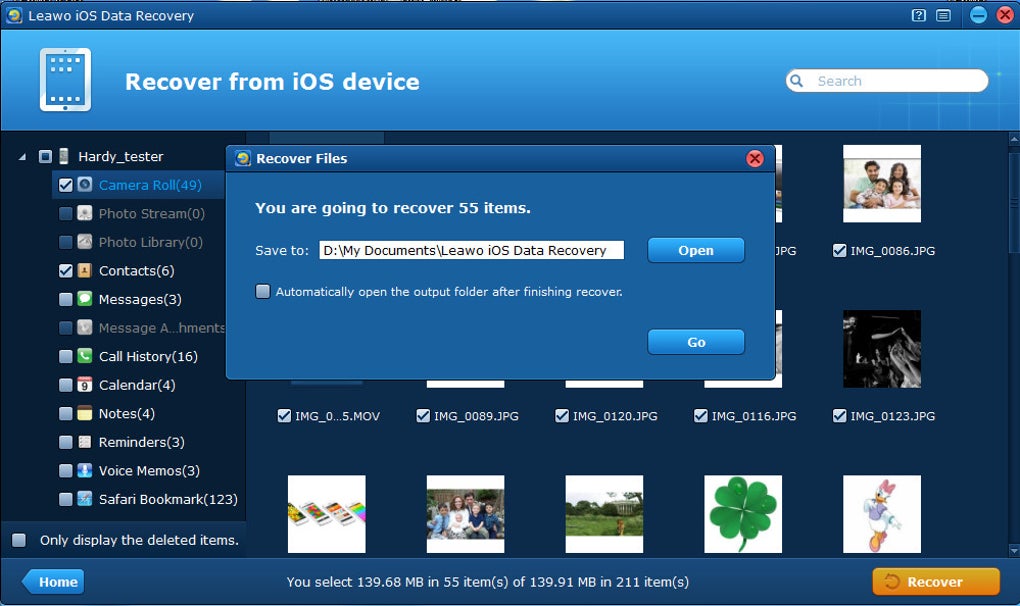Uncheck the Camera Roll checkbox

point(66,185)
